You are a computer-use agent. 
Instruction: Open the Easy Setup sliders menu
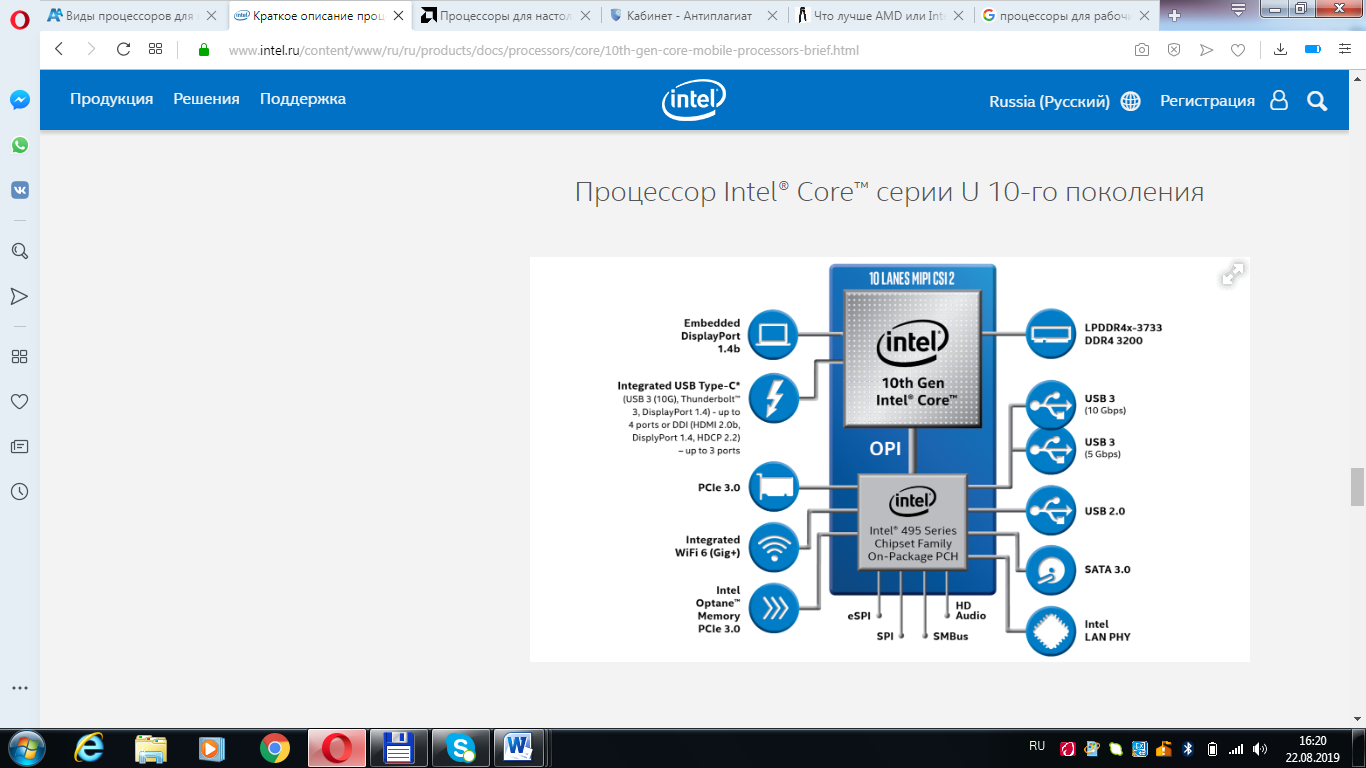(1345, 50)
